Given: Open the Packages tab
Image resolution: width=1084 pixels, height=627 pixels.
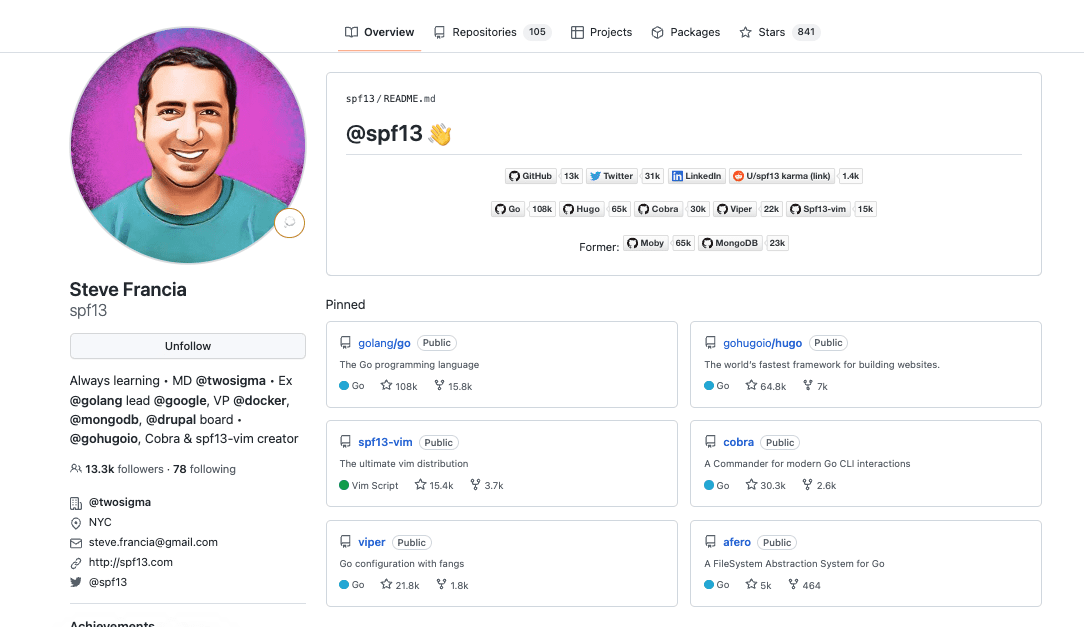Looking at the screenshot, I should coord(686,32).
